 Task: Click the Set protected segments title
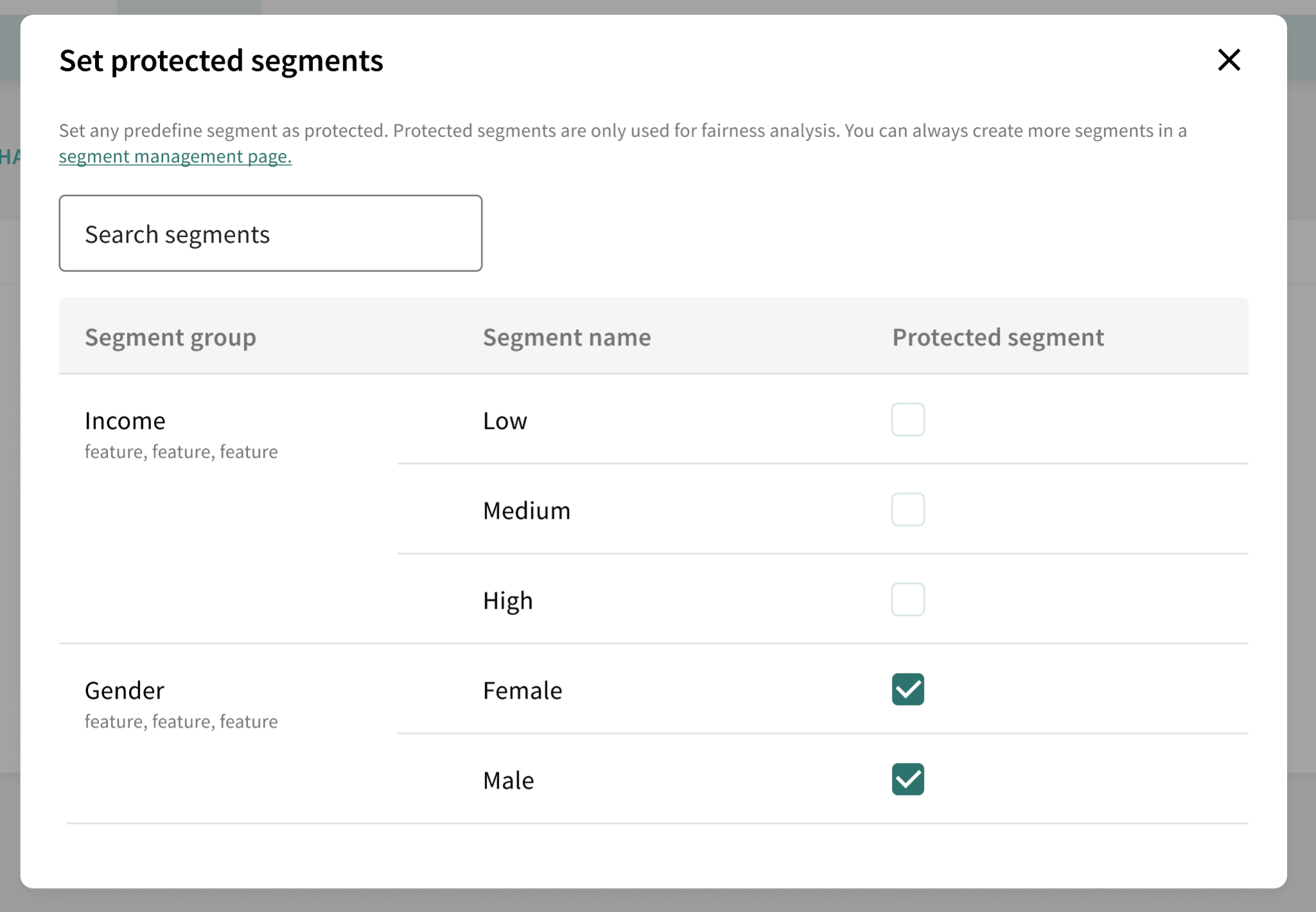pos(221,61)
